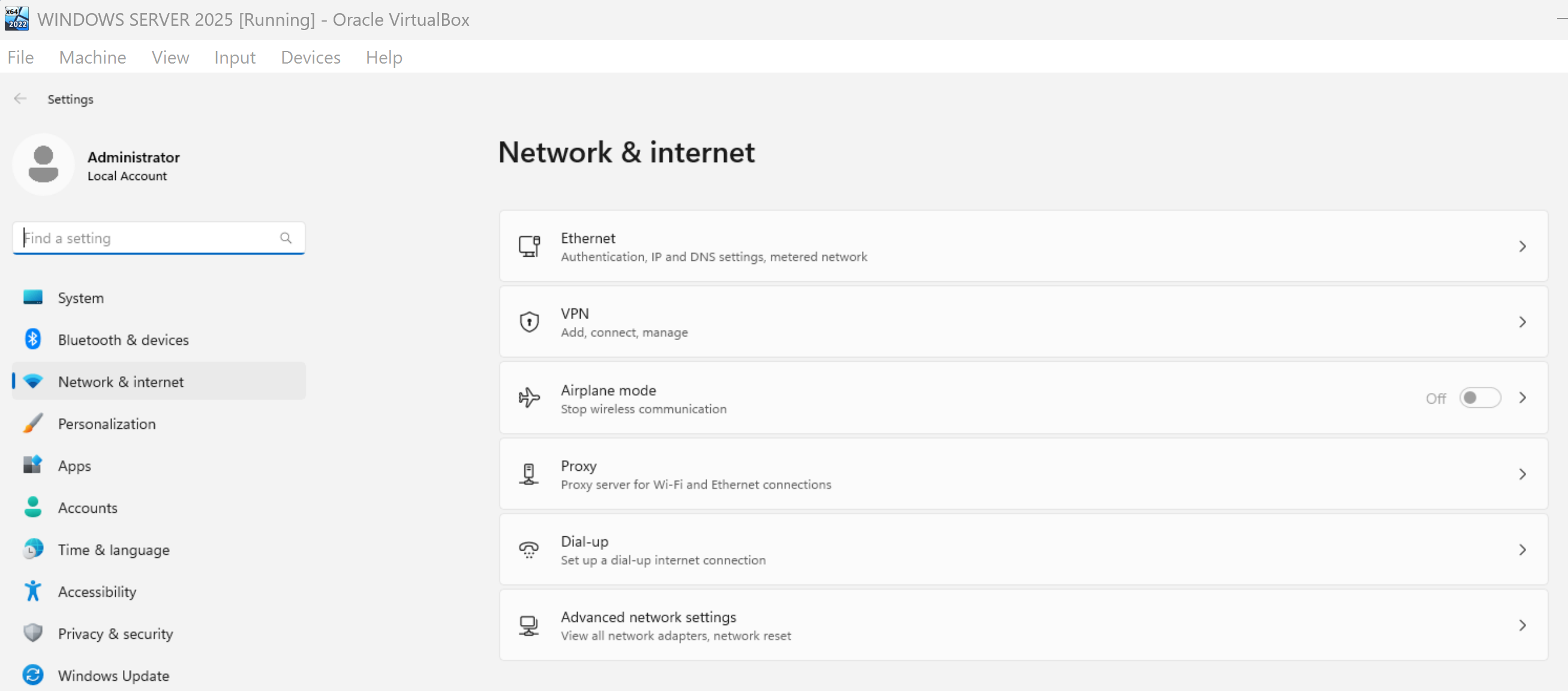Click the Advanced network settings icon
This screenshot has width=1568, height=691.
529,625
